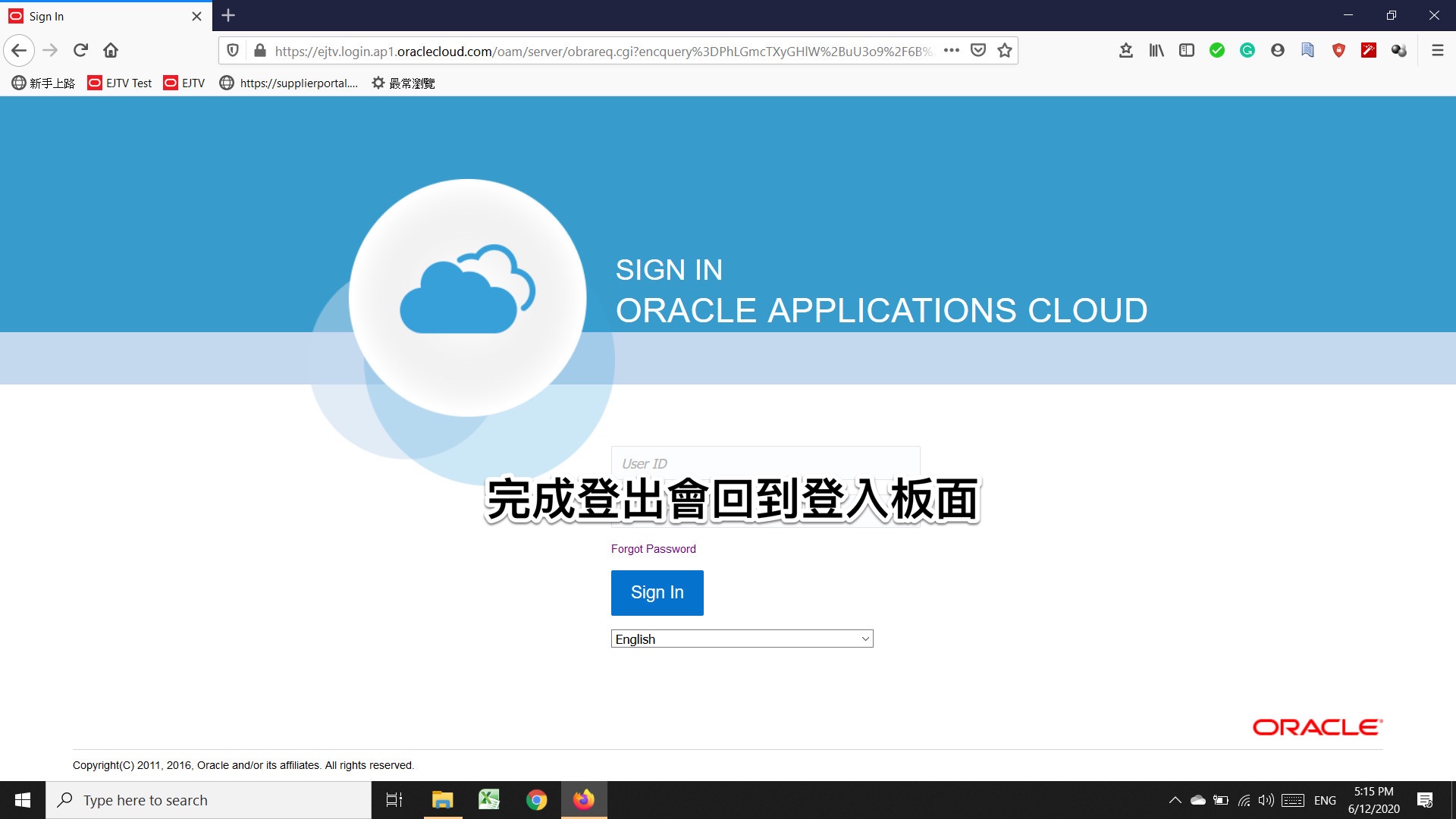Click the address bar URL

point(604,51)
